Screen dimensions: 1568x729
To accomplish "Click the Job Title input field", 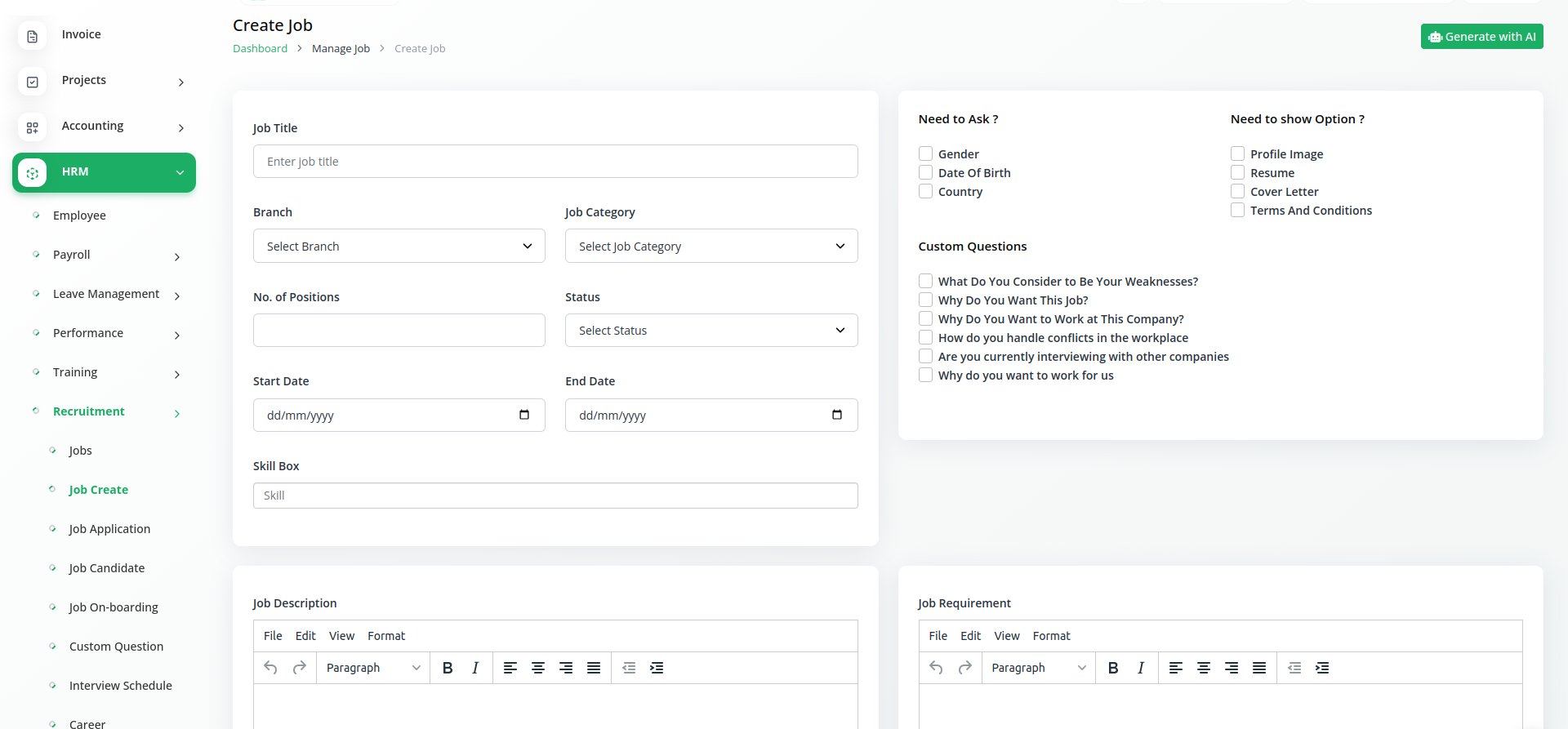I will [555, 162].
